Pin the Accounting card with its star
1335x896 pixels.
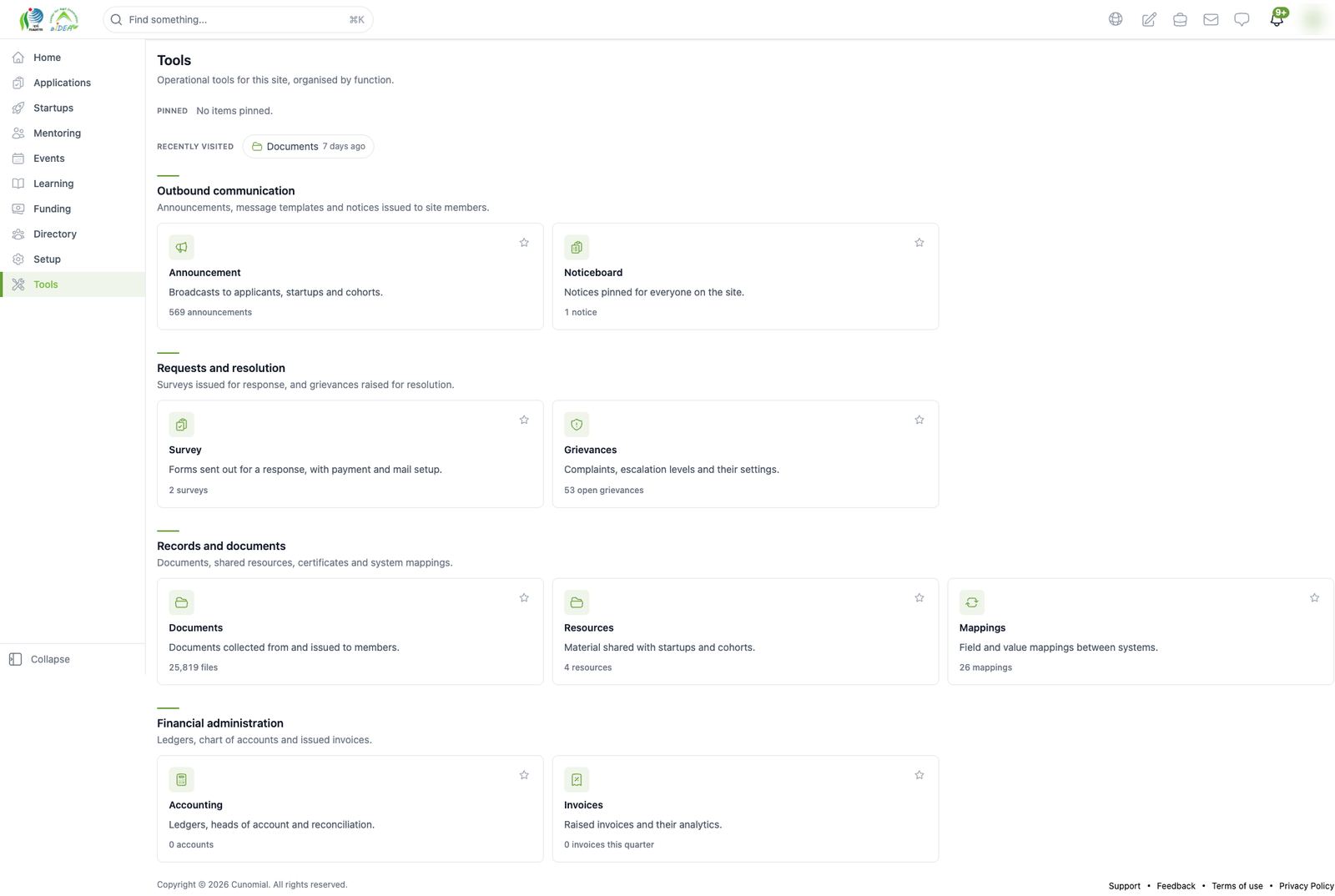(x=524, y=775)
